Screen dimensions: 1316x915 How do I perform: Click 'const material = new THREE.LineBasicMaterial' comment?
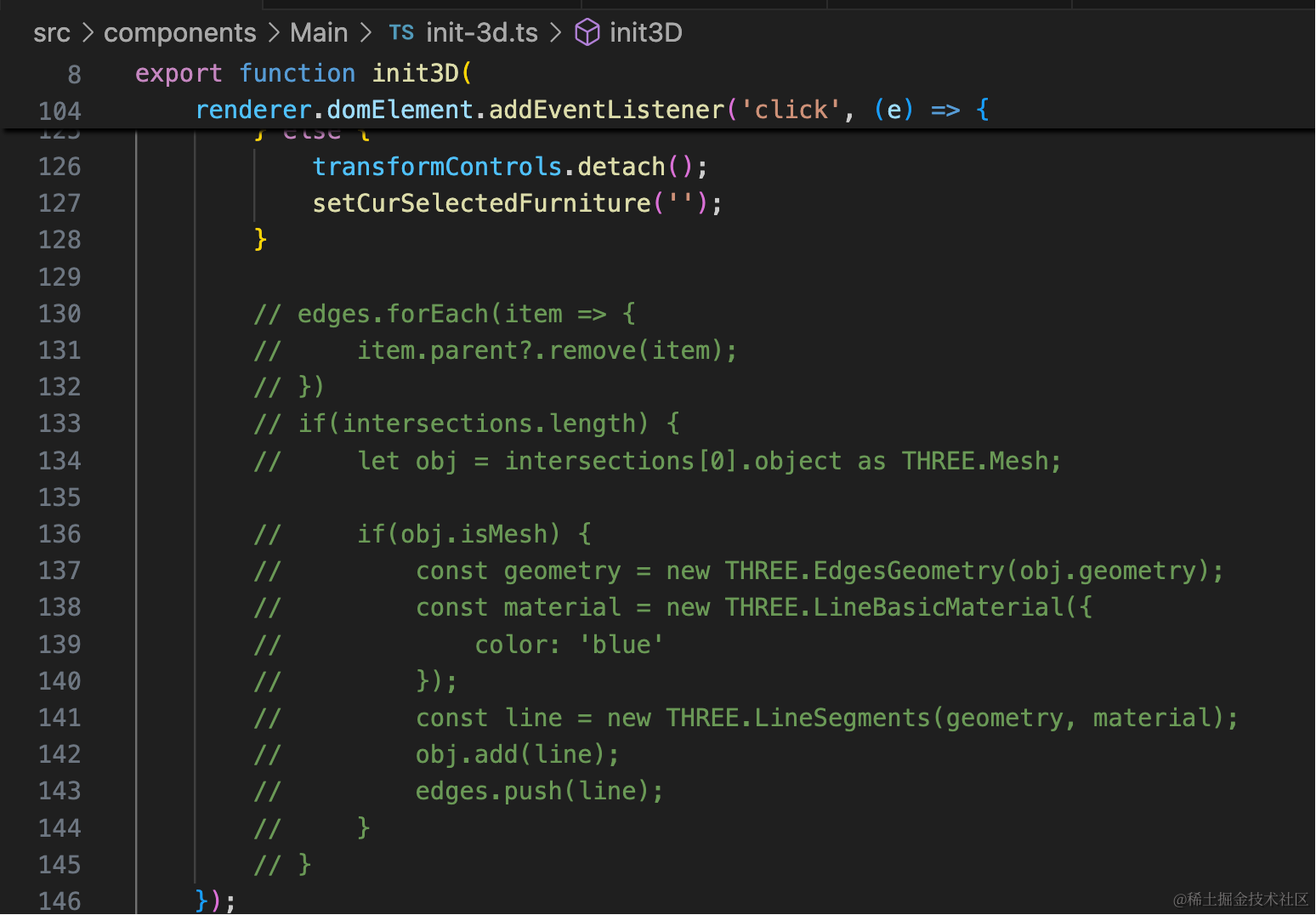[754, 607]
